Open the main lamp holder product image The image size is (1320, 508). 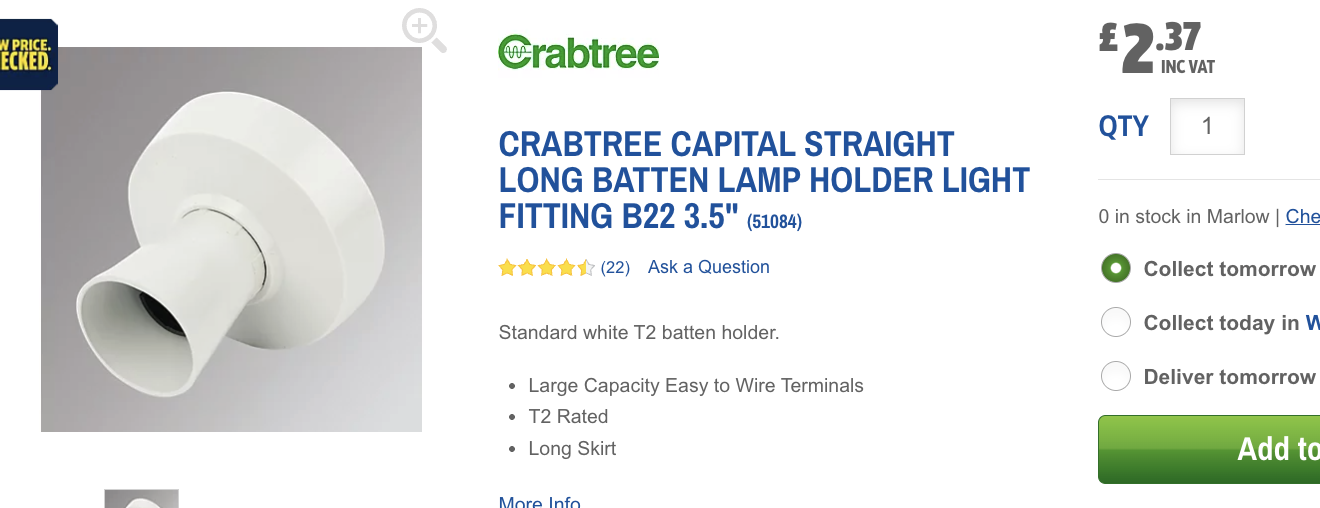[231, 240]
